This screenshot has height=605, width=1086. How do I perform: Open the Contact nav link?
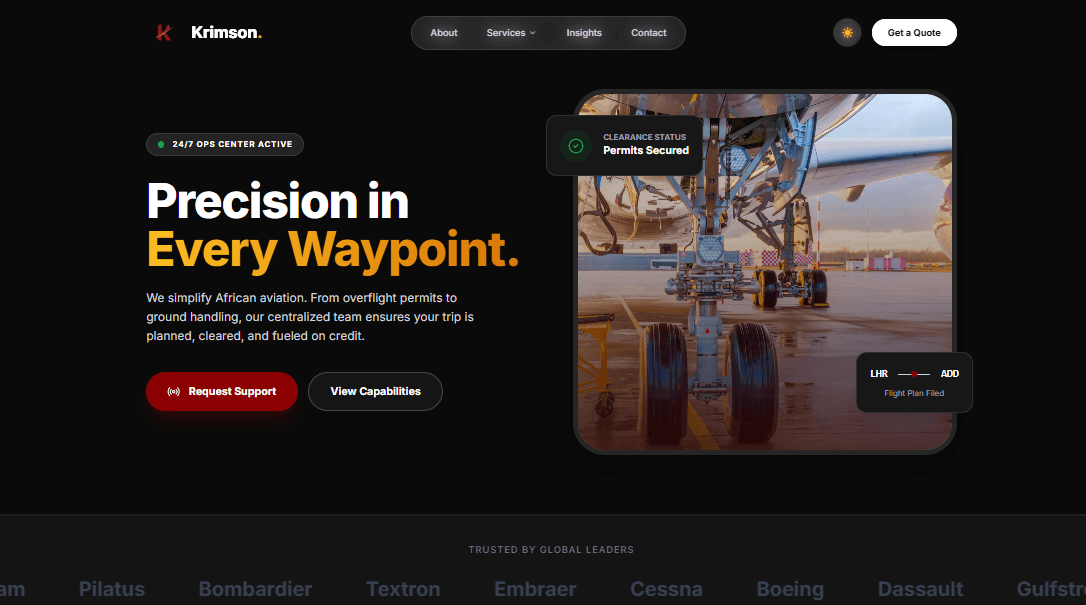click(x=648, y=33)
